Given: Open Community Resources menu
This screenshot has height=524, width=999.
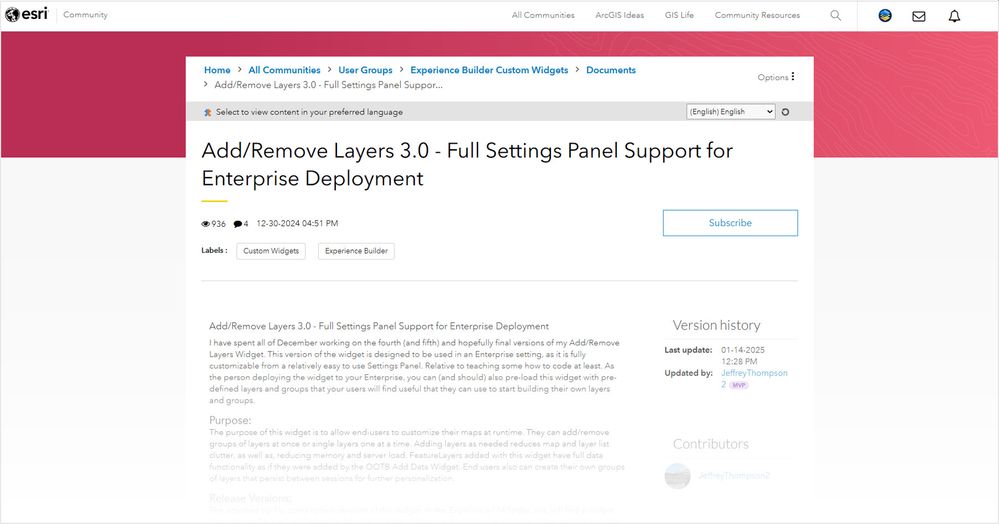Looking at the screenshot, I should click(x=757, y=15).
